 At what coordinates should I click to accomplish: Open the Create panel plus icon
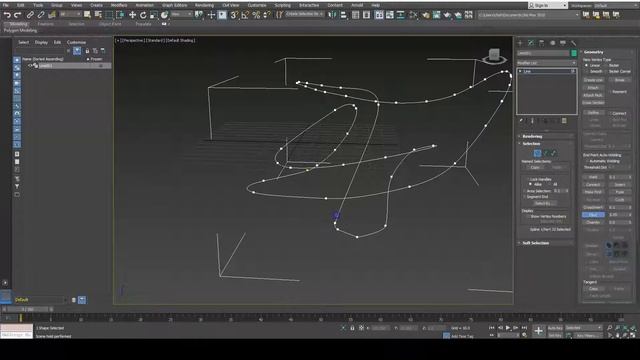[x=520, y=43]
